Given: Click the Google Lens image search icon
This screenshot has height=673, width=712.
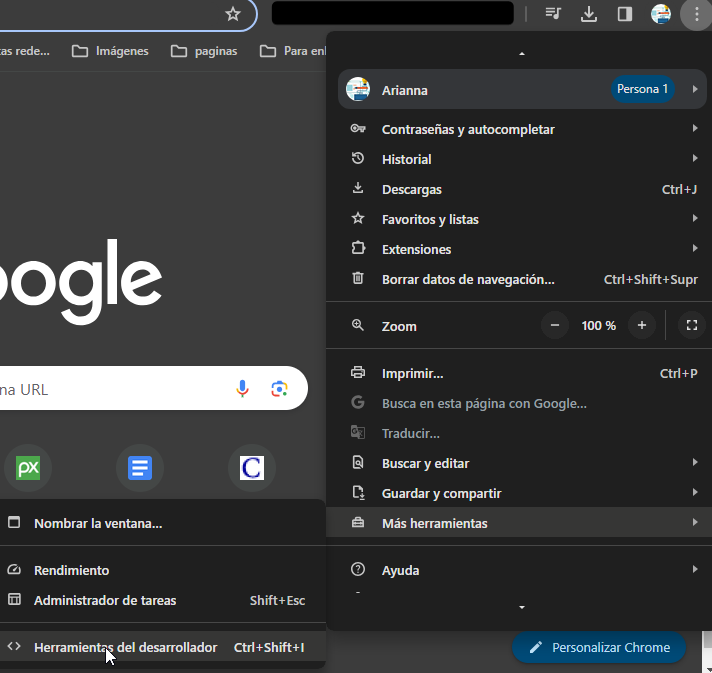Looking at the screenshot, I should [x=279, y=389].
